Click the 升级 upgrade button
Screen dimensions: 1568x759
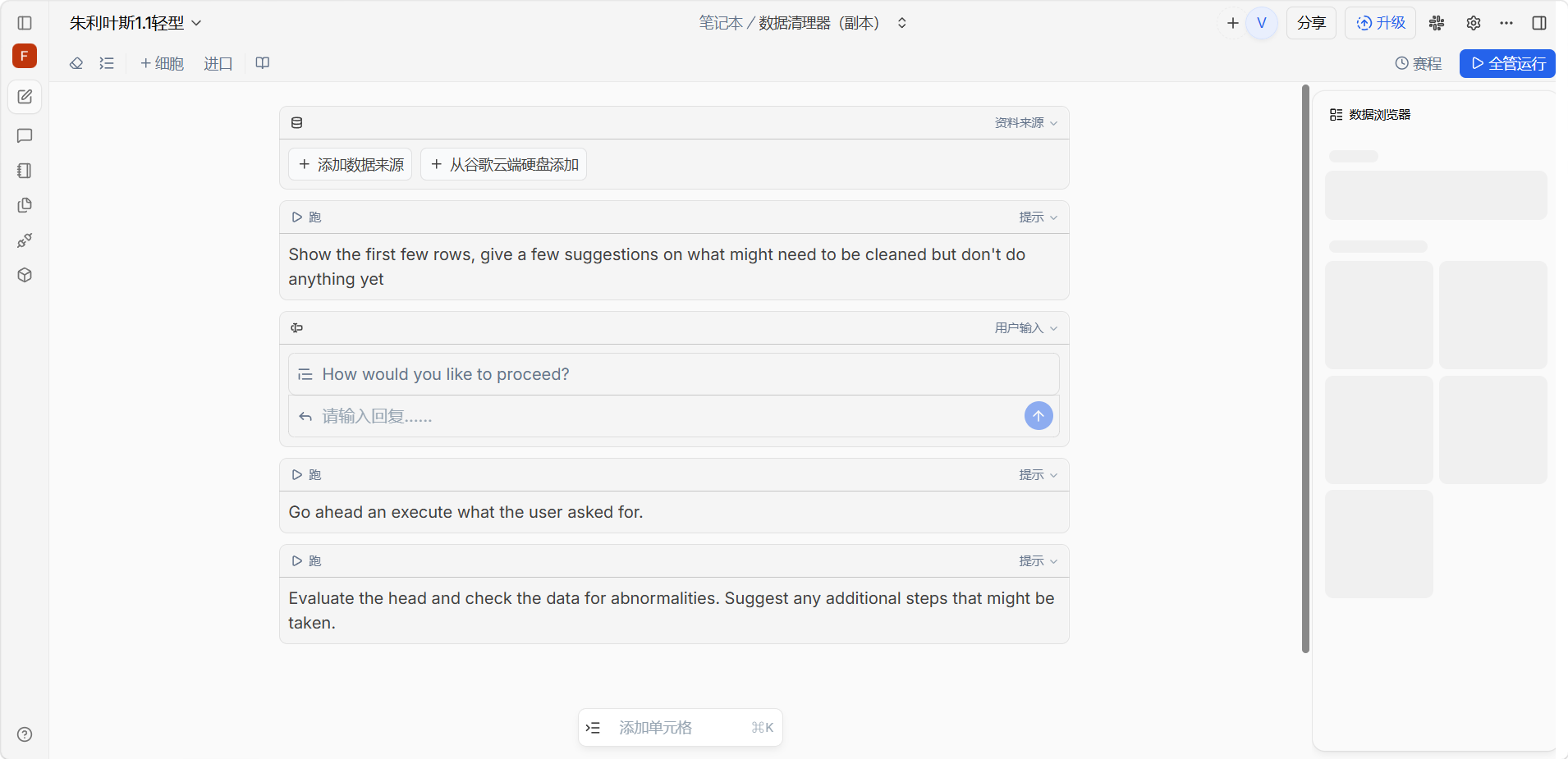coord(1381,23)
